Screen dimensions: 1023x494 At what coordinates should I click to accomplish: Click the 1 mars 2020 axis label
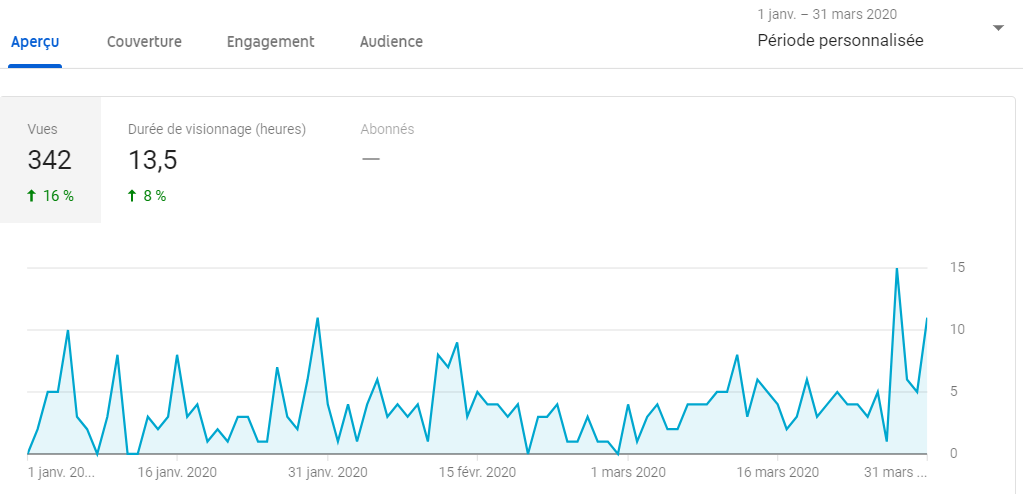coord(628,472)
